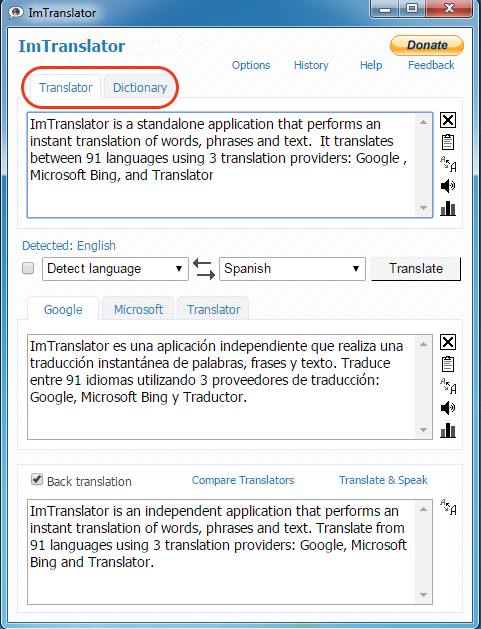Open the Compare Translators link

(243, 480)
